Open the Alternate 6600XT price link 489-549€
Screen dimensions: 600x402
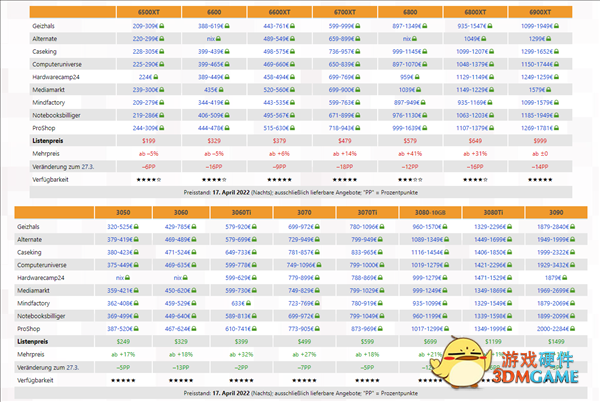[x=276, y=39]
